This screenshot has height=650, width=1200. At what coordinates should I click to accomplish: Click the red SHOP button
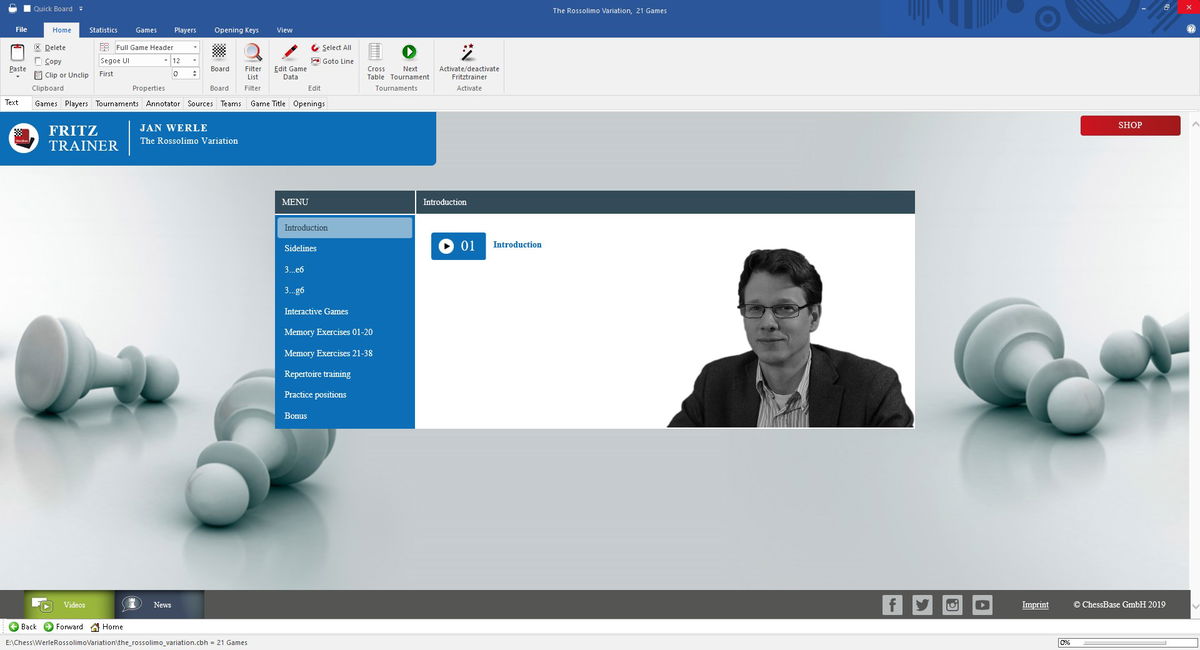pos(1130,125)
